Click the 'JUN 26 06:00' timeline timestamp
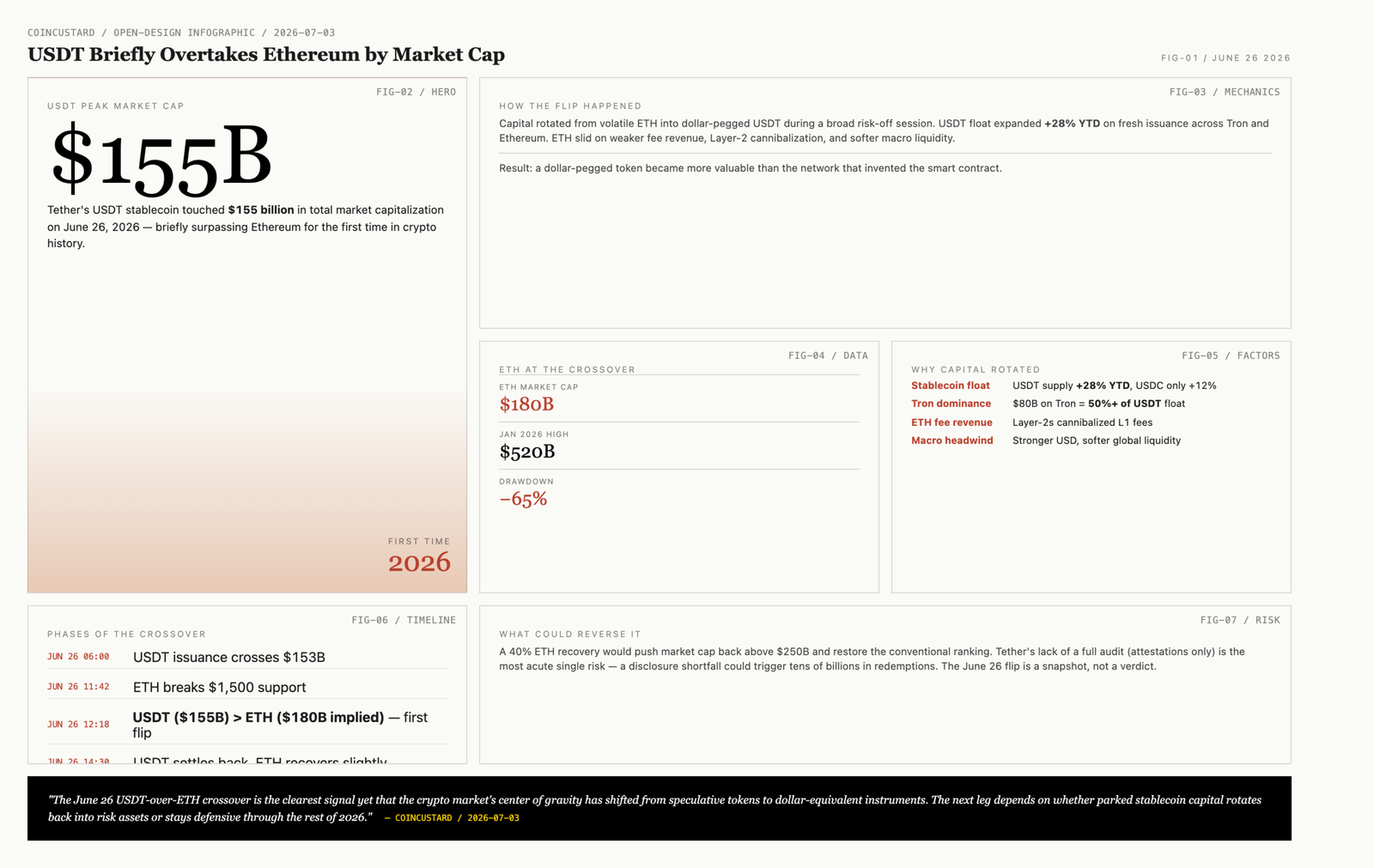Viewport: 1374px width, 868px height. 78,657
